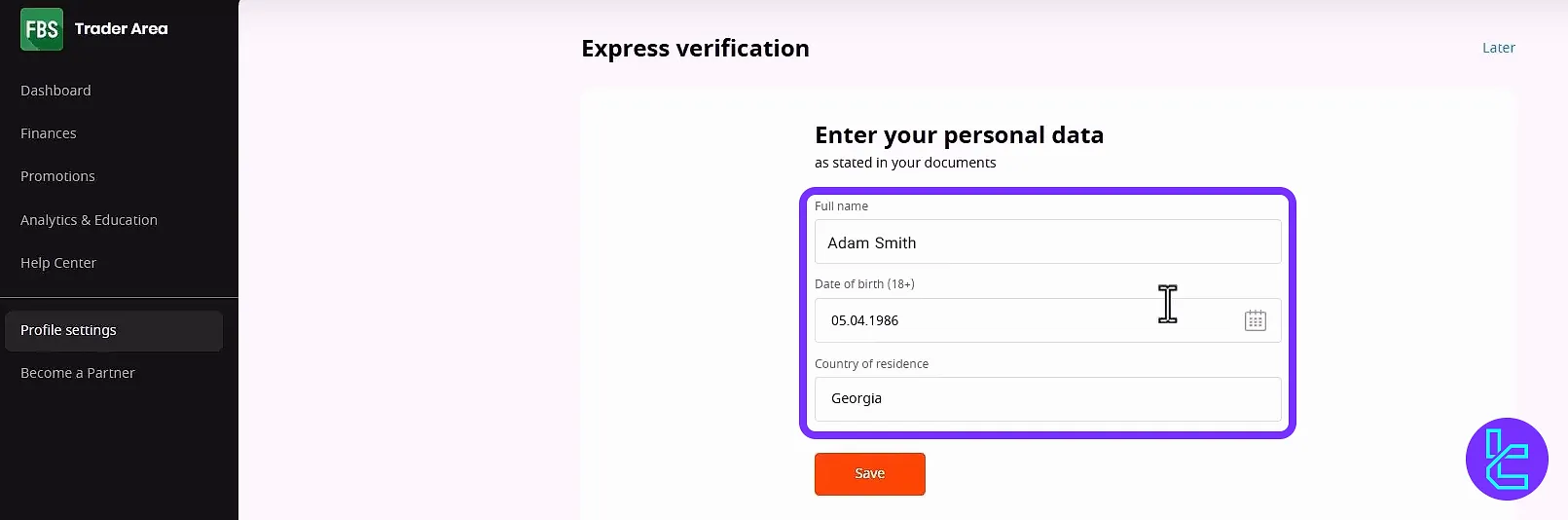The width and height of the screenshot is (1568, 520).
Task: Open the Dashboard menu item
Action: (55, 91)
